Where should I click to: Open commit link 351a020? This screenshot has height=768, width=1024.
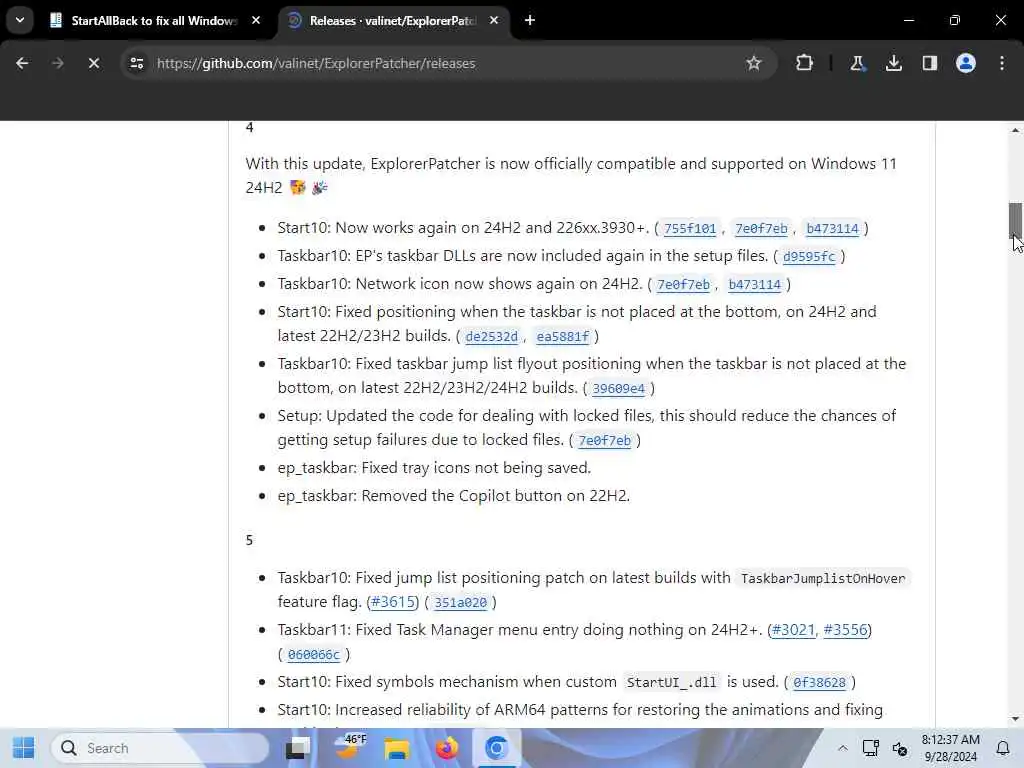point(460,603)
